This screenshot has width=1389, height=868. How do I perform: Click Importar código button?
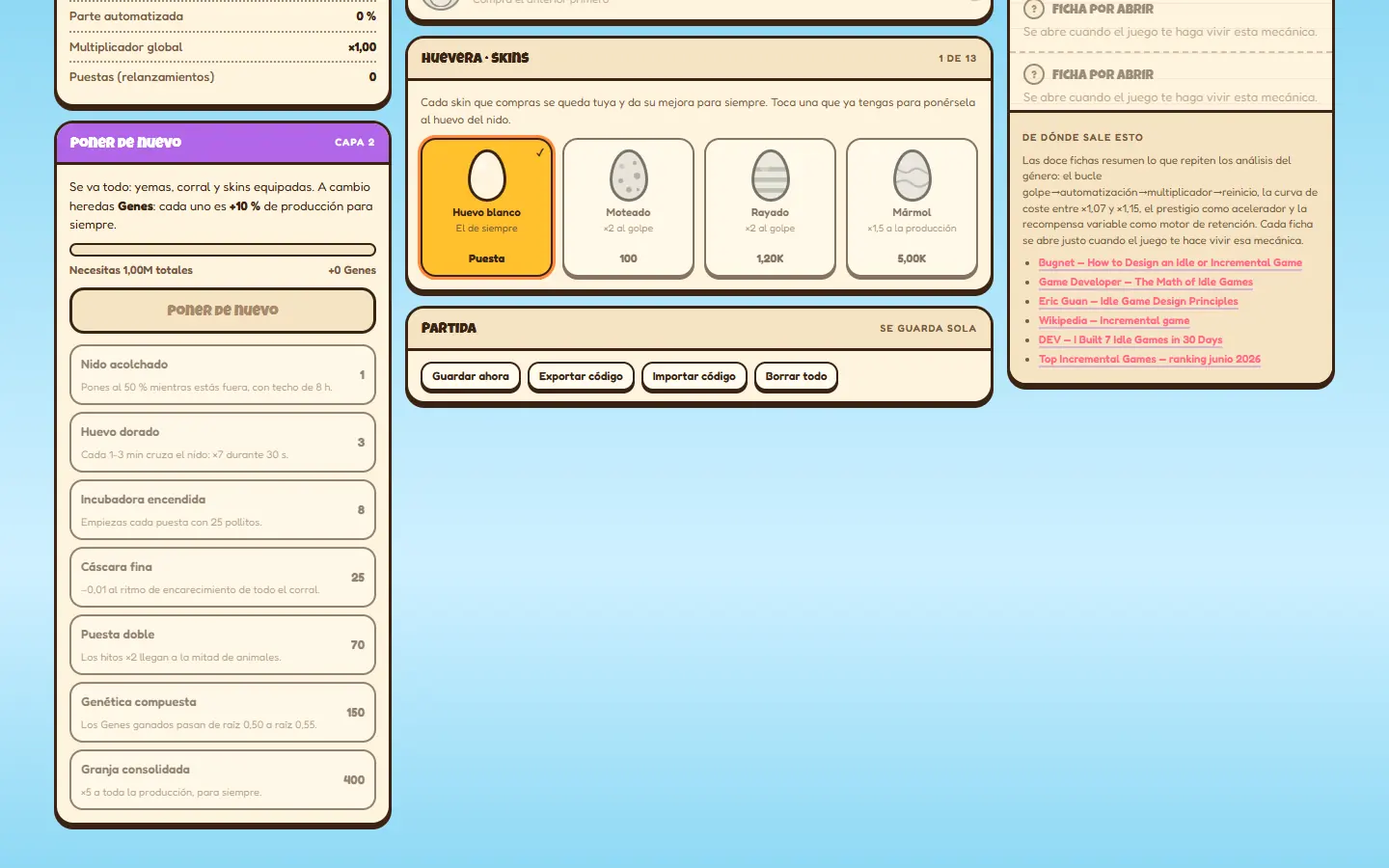[x=694, y=376]
